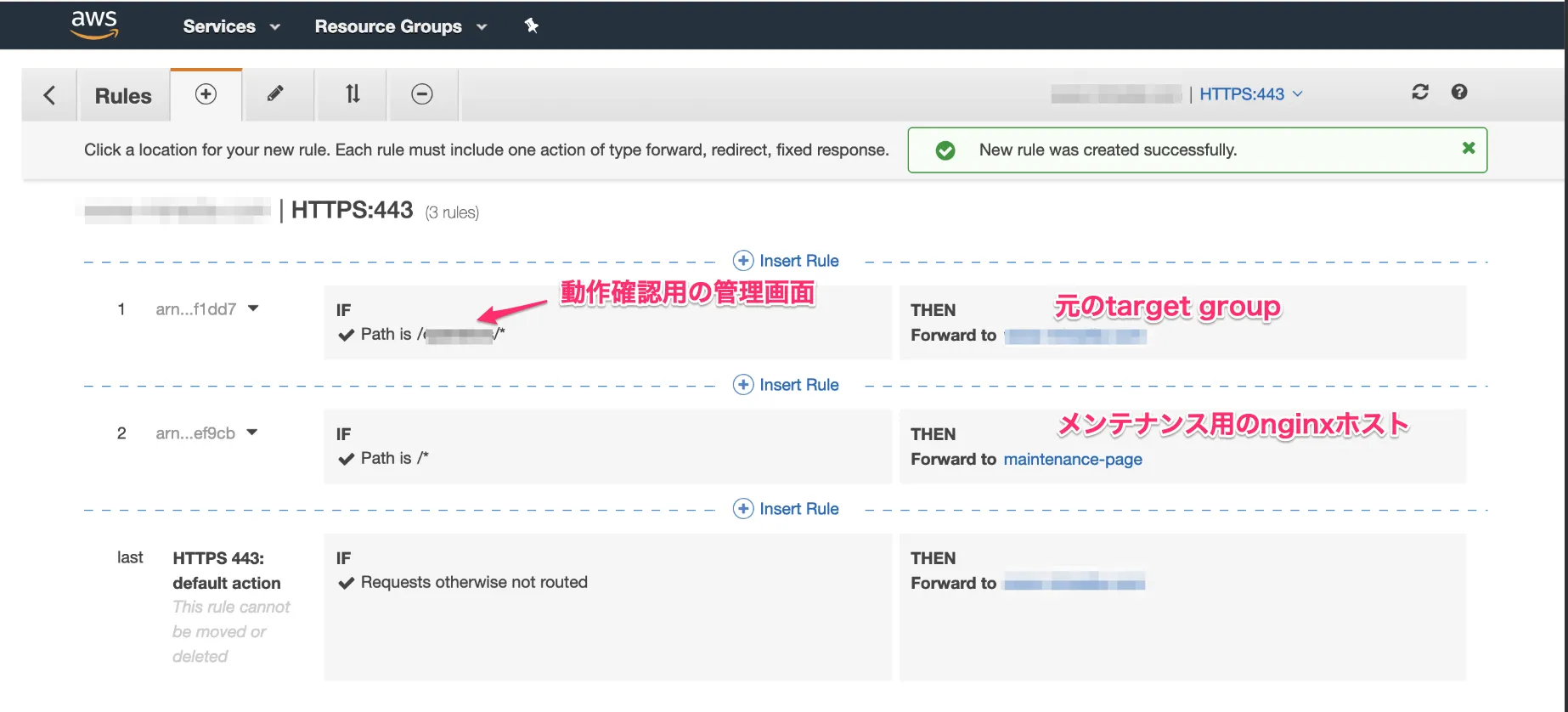Viewport: 1568px width, 712px height.
Task: Open the help question mark icon
Action: (1458, 93)
